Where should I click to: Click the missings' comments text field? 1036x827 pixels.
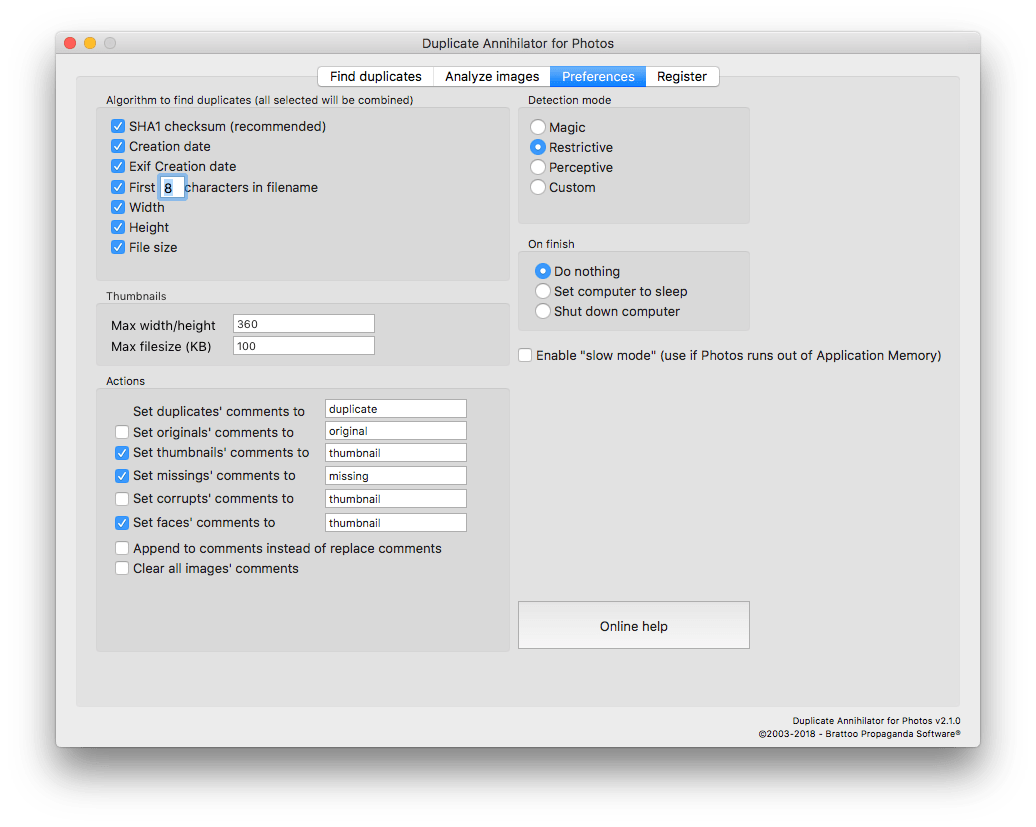point(396,476)
